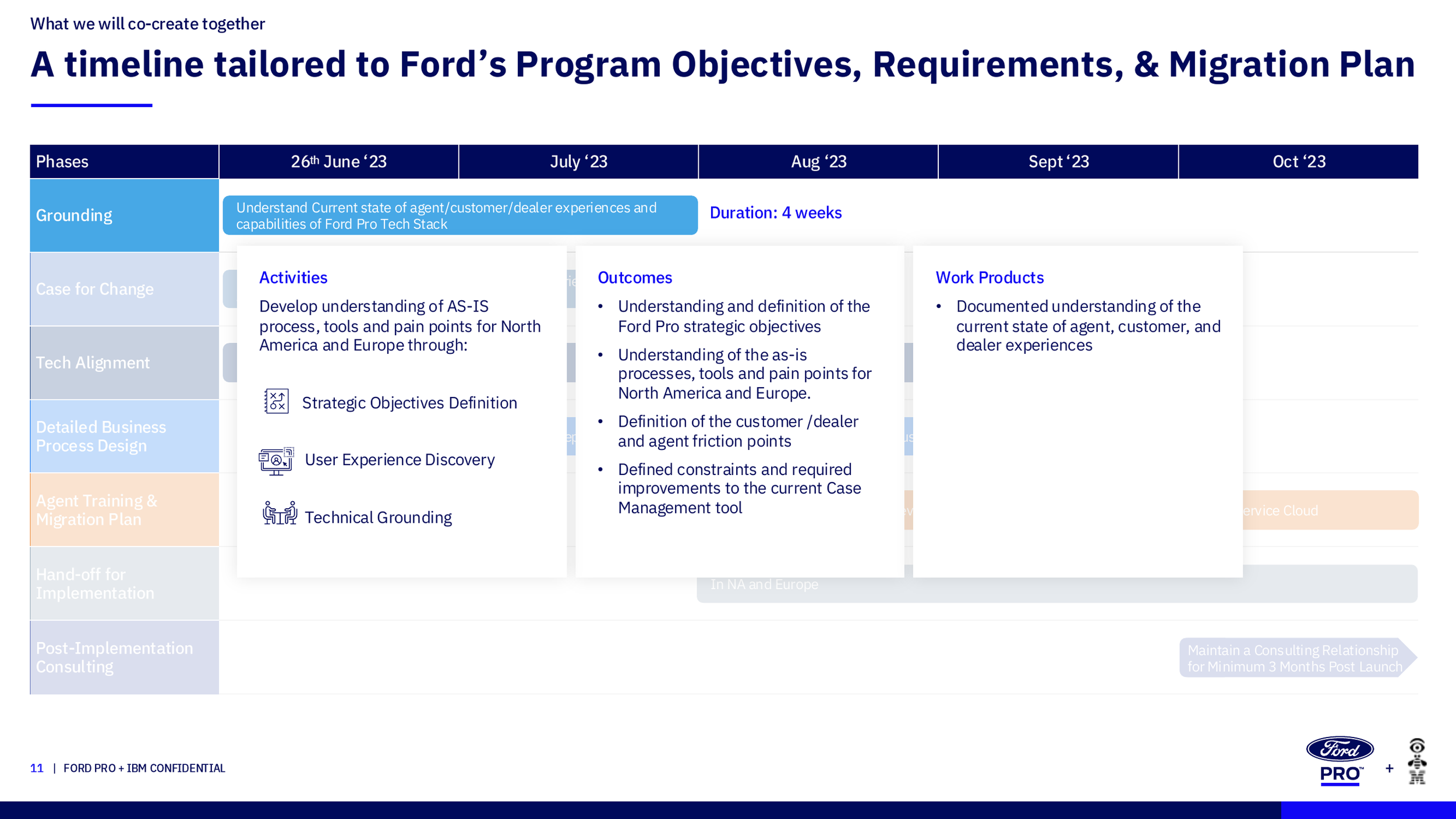Screen dimensions: 1456x819
Task: Click 'What we will co-create together' subtitle
Action: [147, 24]
